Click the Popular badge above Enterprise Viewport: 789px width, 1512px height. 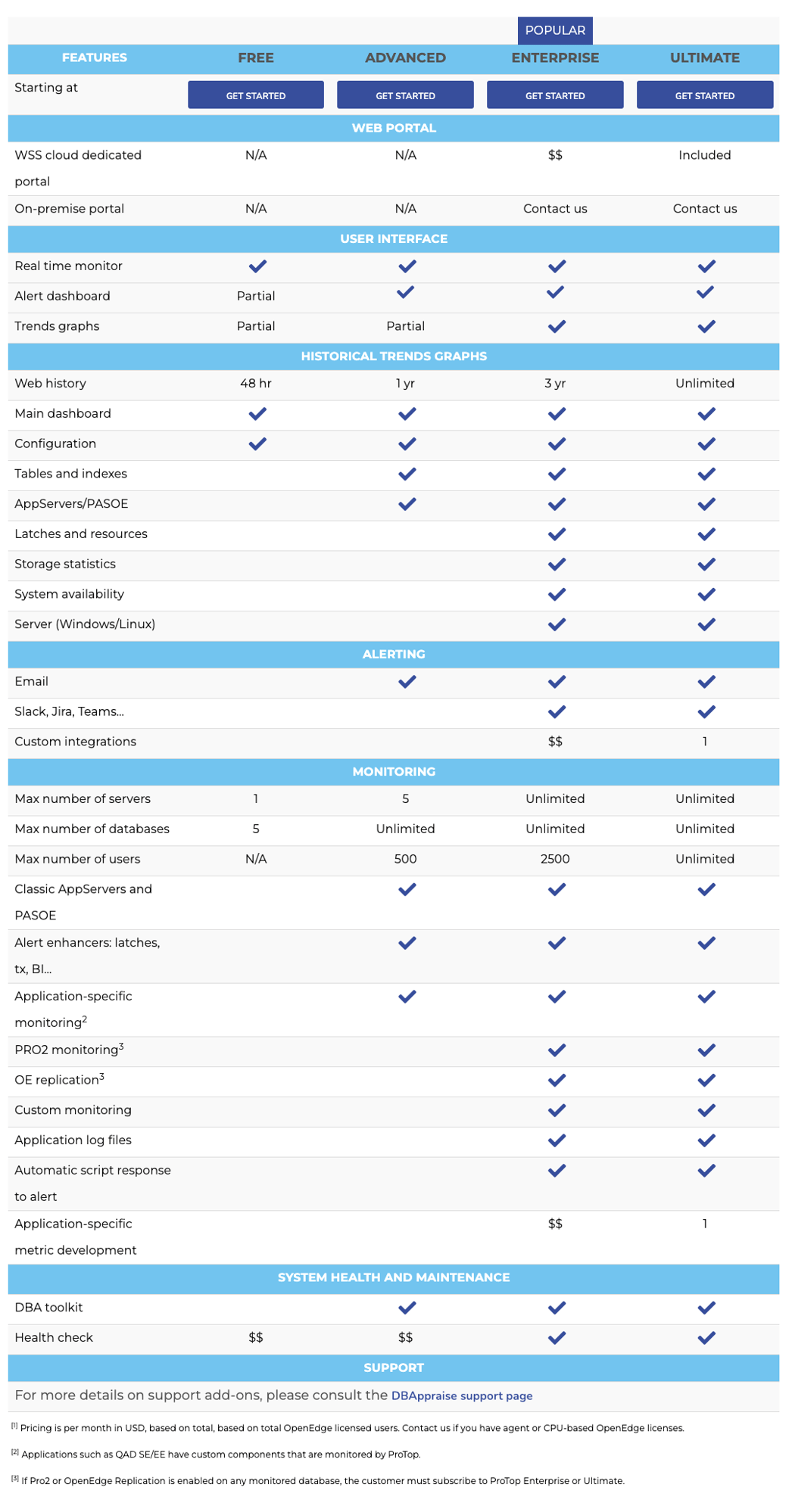[555, 30]
